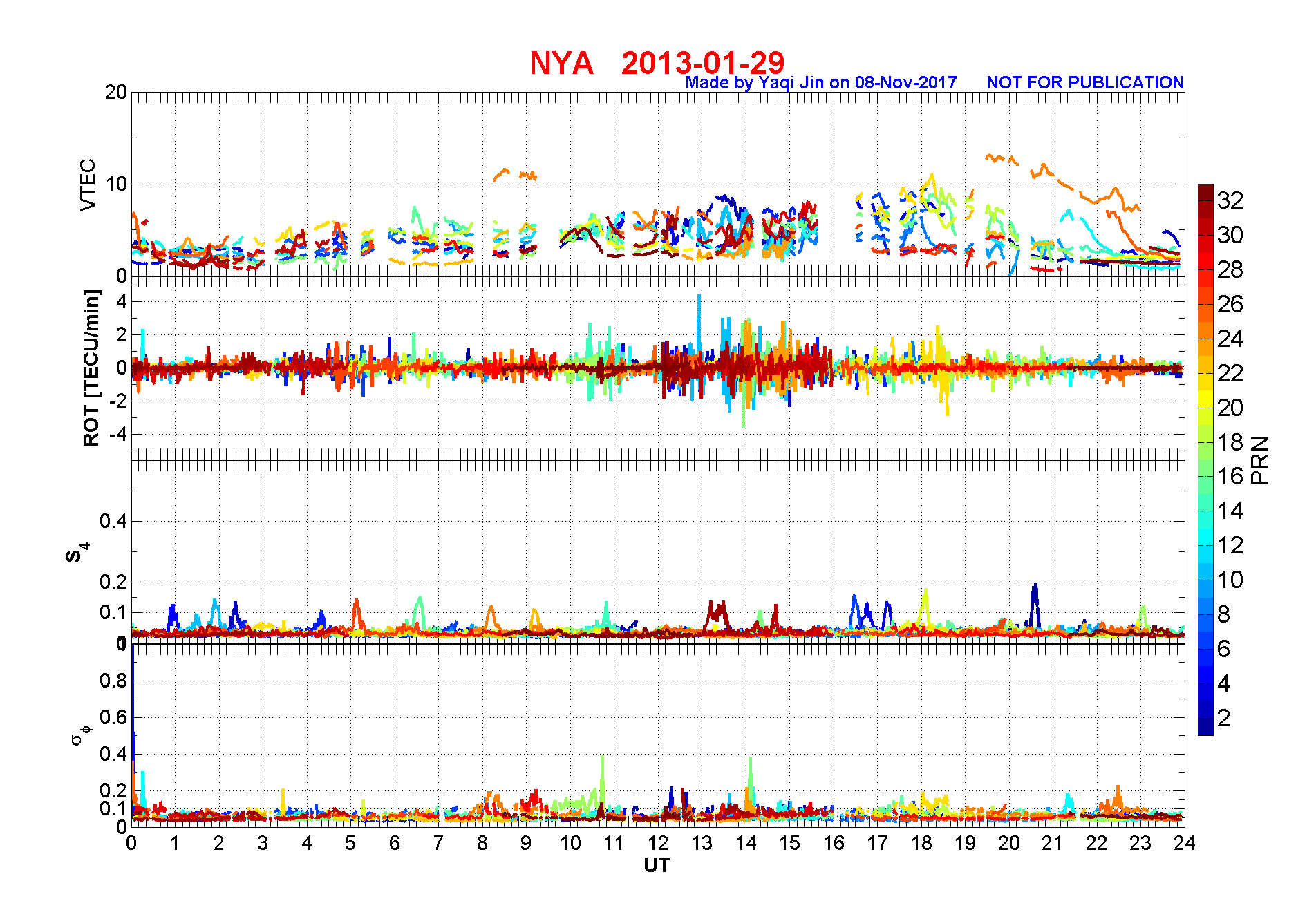1316x919 pixels.
Task: Click the UT axis tick label "5"
Action: pos(350,843)
